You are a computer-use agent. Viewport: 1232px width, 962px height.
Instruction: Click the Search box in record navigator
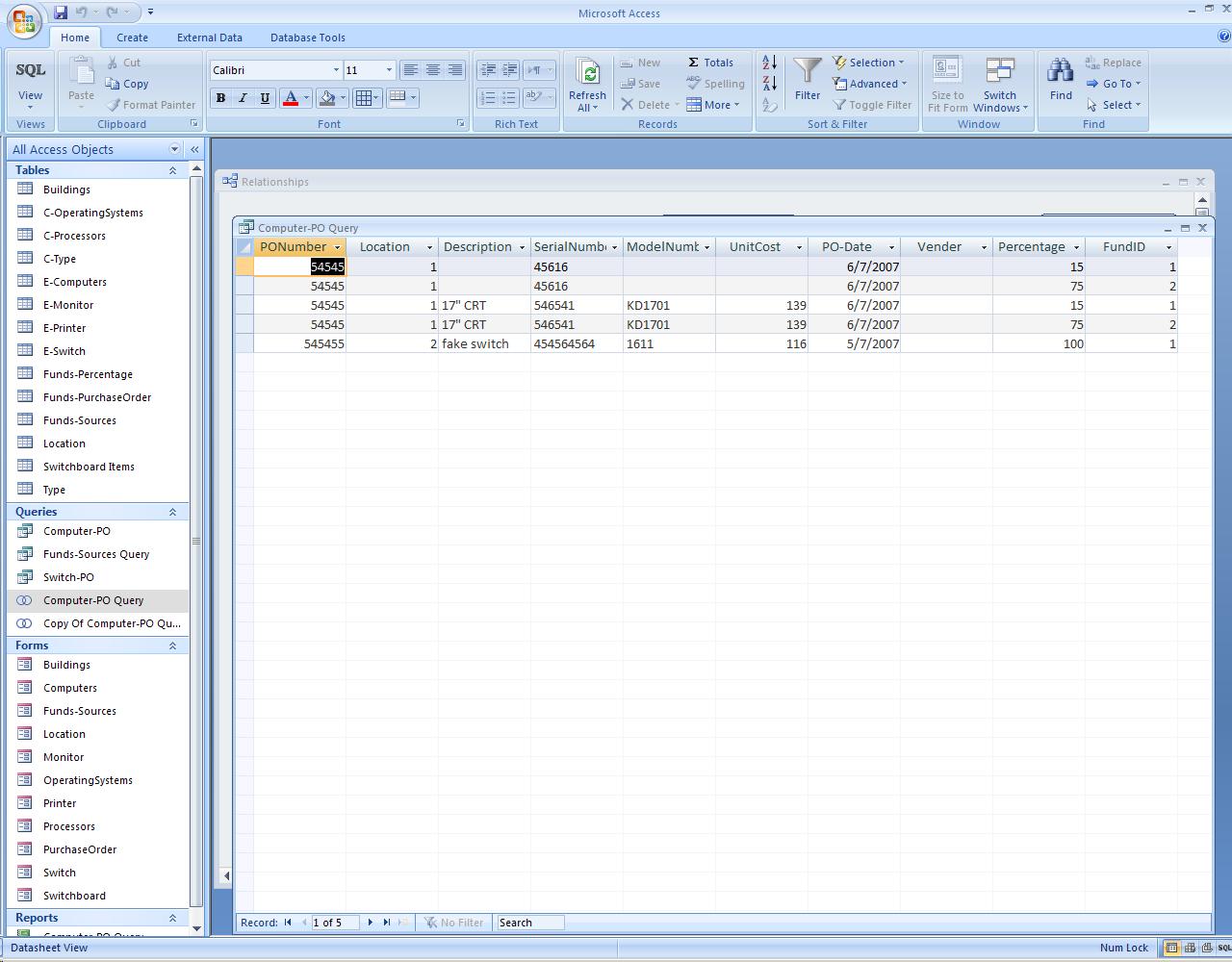coord(529,923)
